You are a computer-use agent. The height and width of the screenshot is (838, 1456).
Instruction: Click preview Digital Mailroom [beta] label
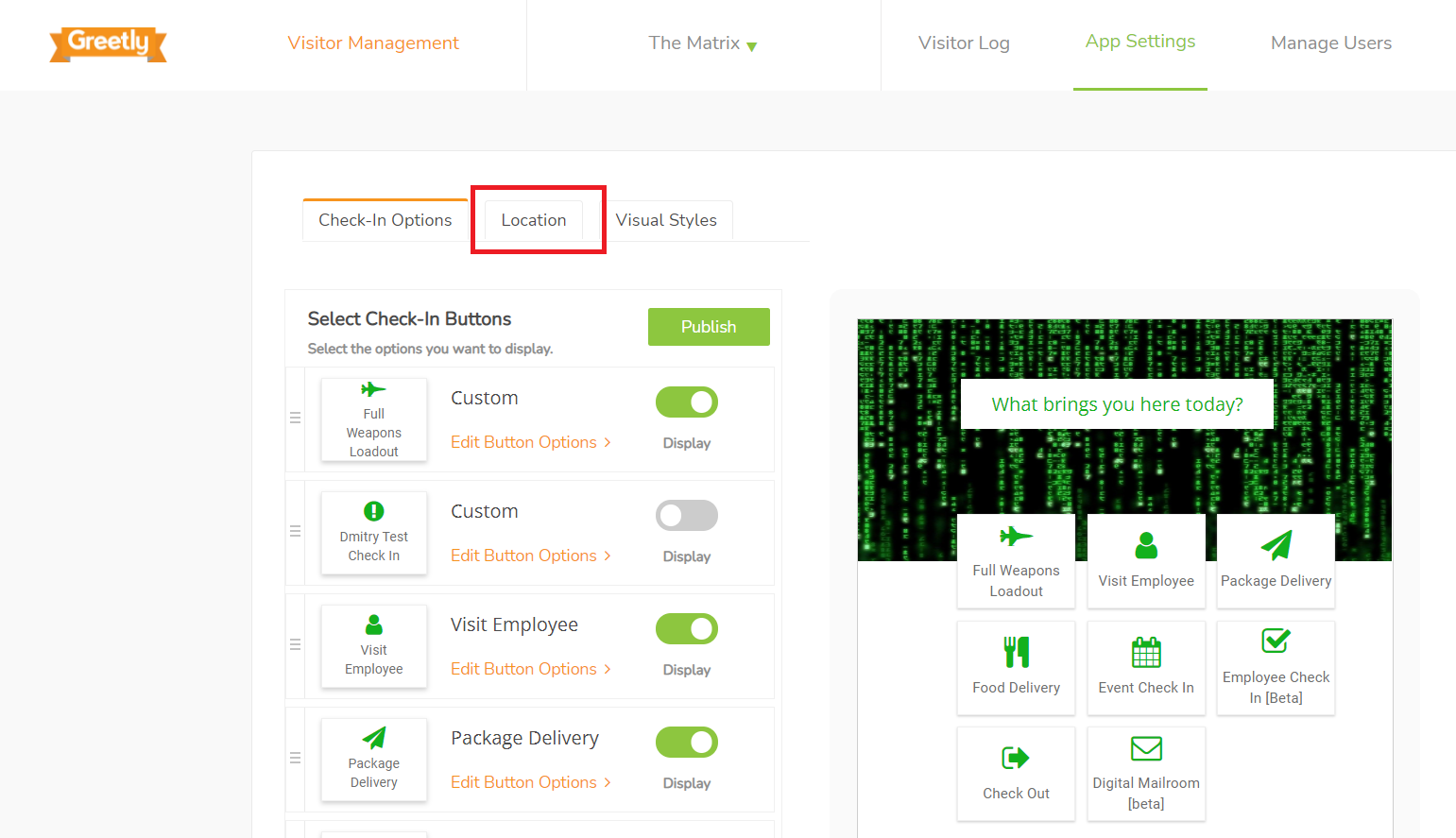pyautogui.click(x=1146, y=794)
